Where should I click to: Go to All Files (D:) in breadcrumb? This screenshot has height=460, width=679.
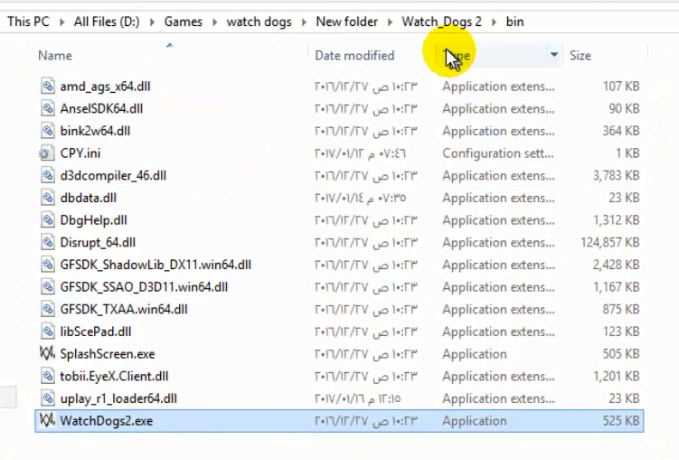click(x=107, y=22)
